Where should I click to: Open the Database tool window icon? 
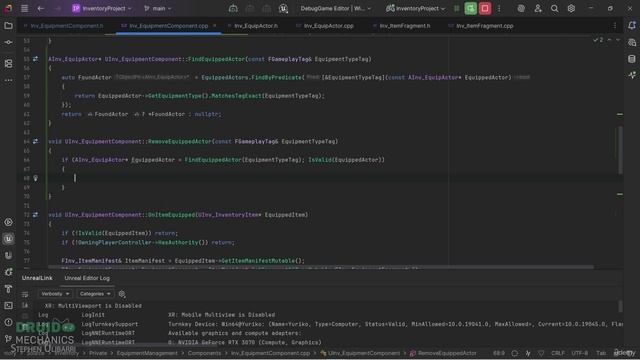click(632, 59)
